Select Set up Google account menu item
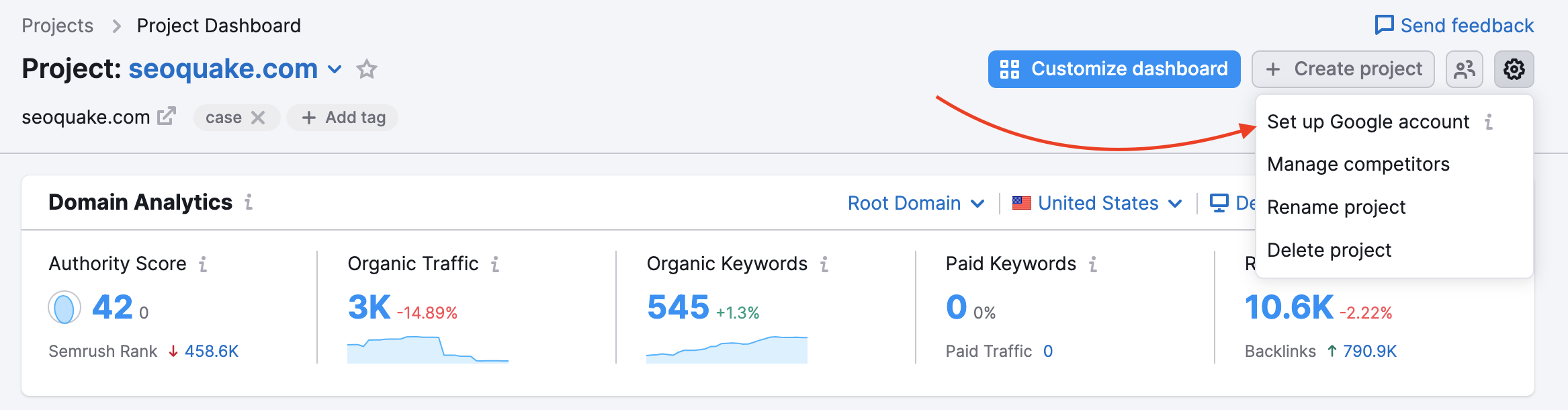 click(x=1395, y=122)
